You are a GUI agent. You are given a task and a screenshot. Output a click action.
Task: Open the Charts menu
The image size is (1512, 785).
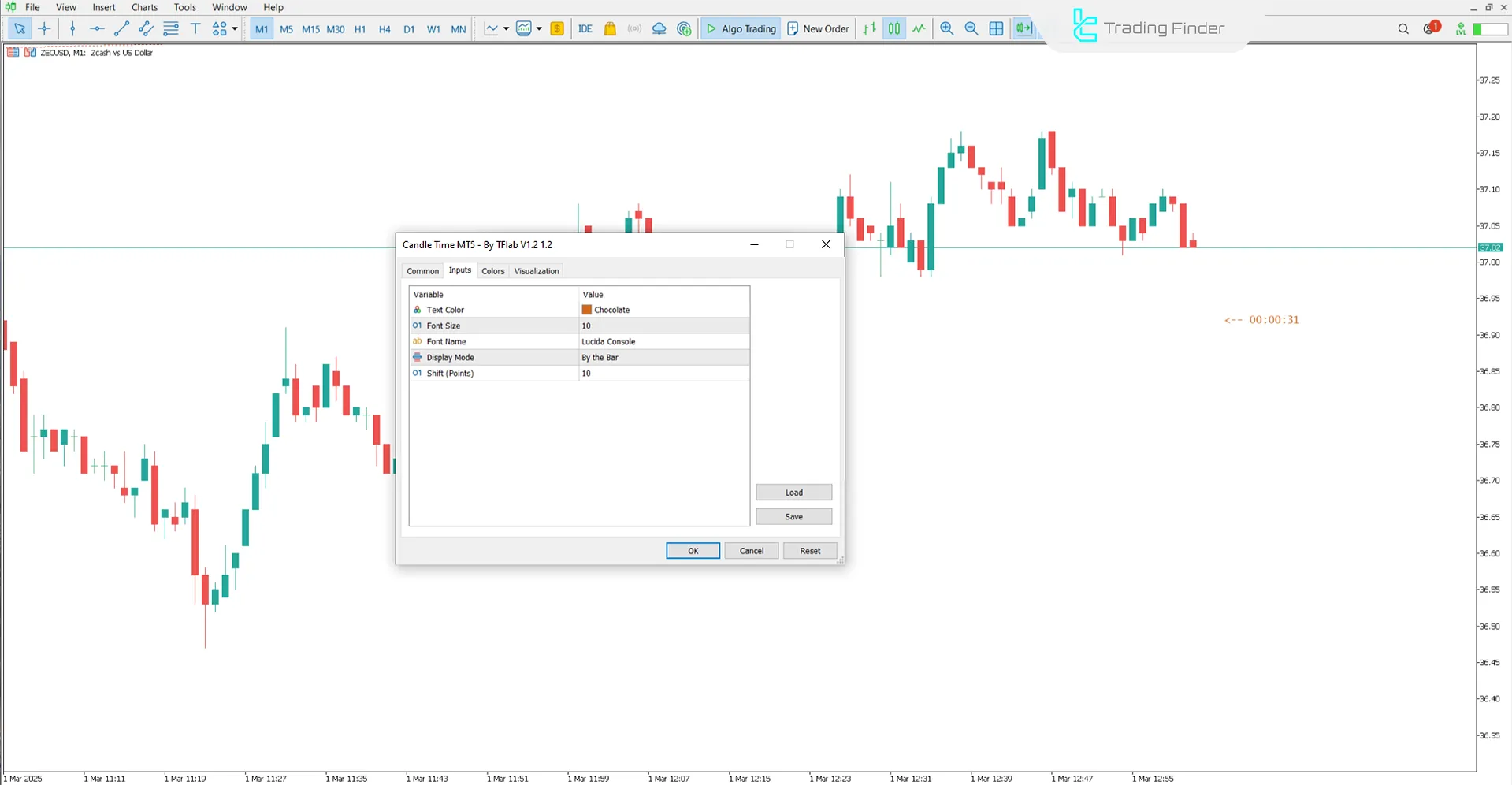[143, 7]
